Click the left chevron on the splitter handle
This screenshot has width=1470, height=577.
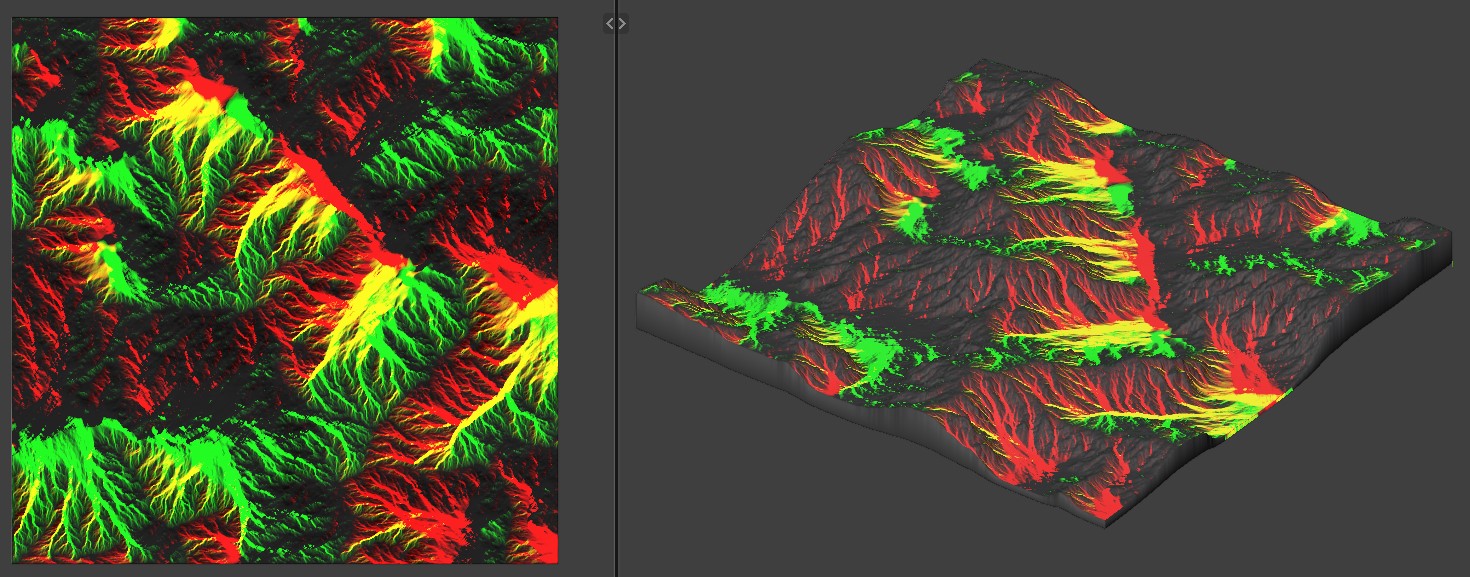610,23
